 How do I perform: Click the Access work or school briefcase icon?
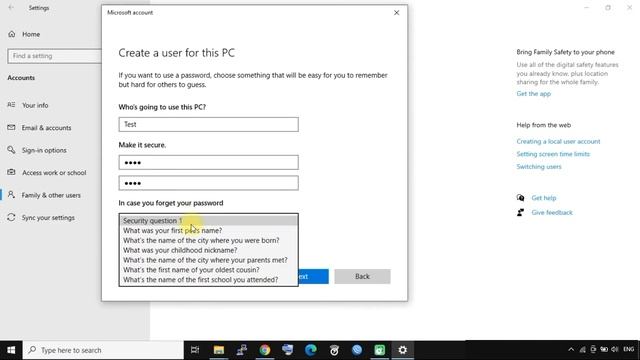click(11, 172)
